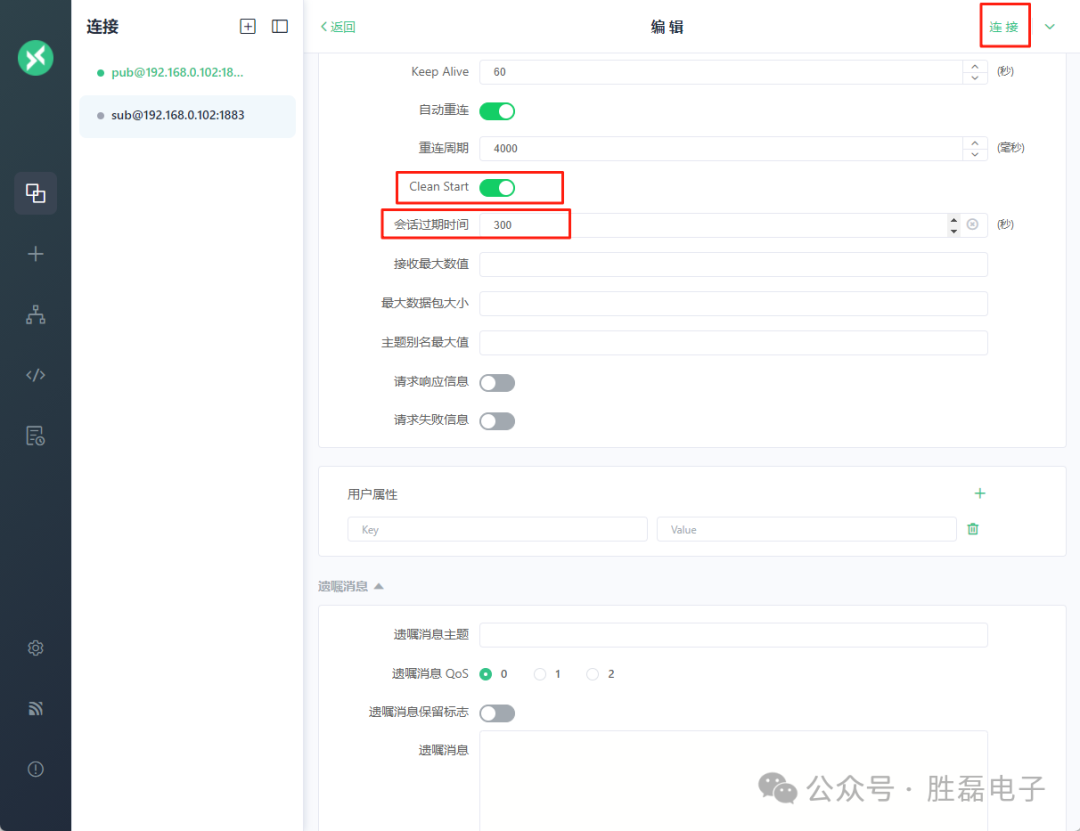Toggle the connection list layout icon
The height and width of the screenshot is (831, 1080).
pyautogui.click(x=280, y=26)
